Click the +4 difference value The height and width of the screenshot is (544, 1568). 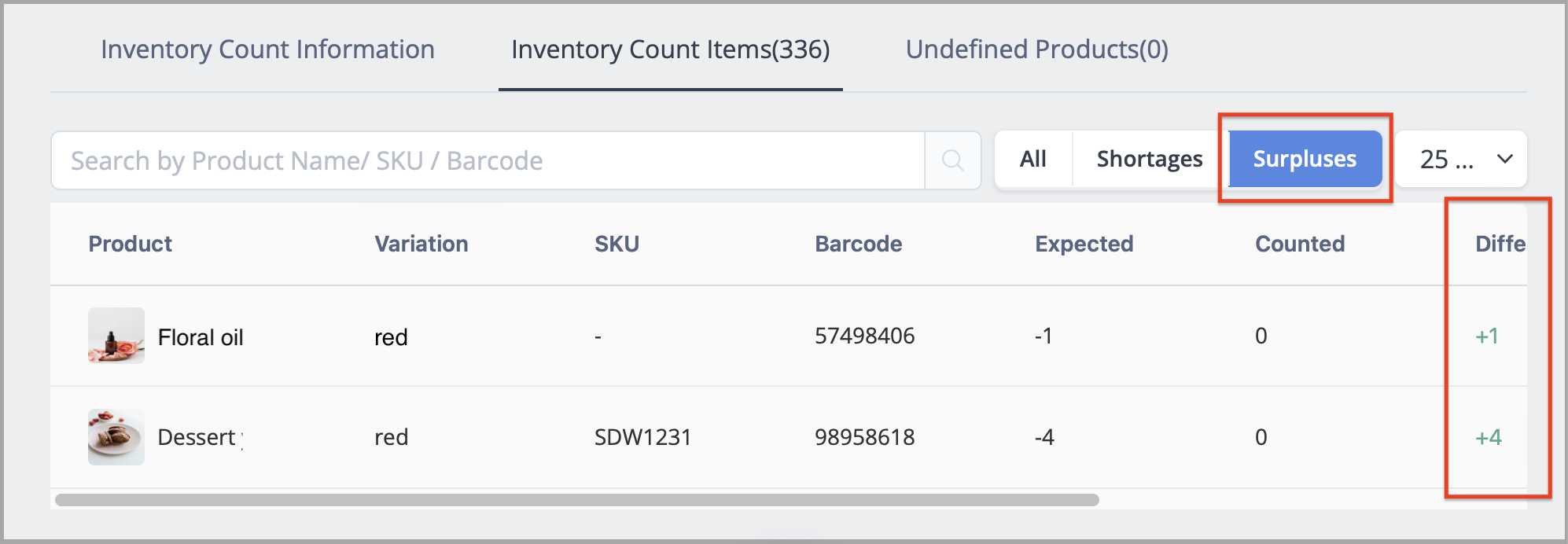(x=1488, y=437)
